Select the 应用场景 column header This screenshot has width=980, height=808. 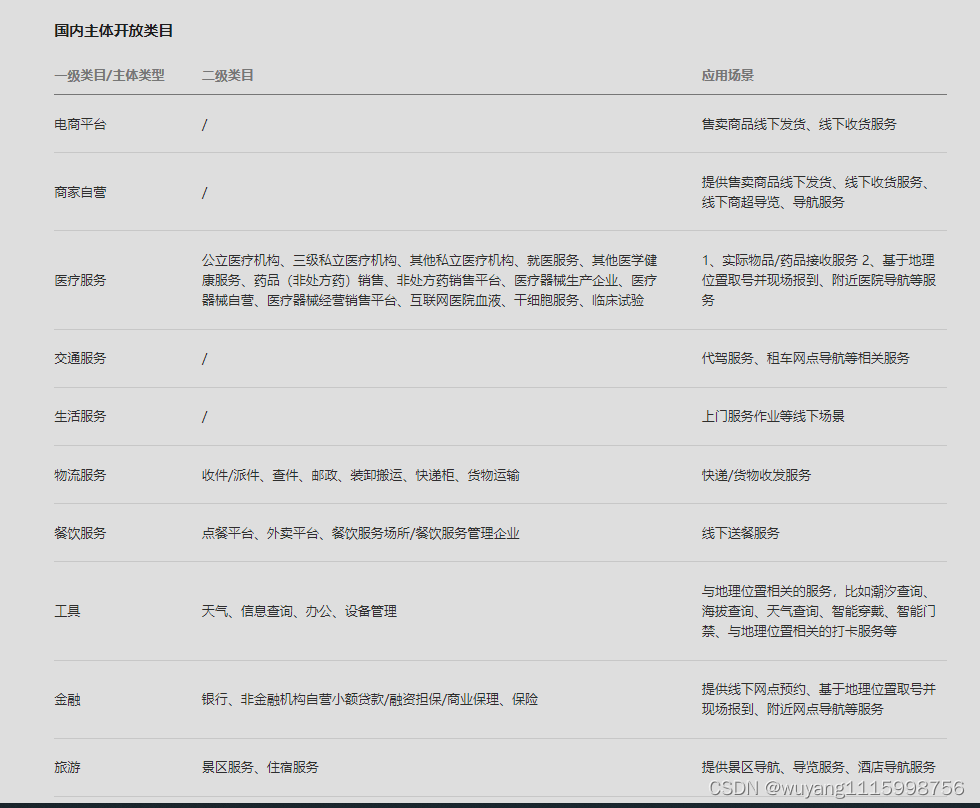tap(727, 75)
